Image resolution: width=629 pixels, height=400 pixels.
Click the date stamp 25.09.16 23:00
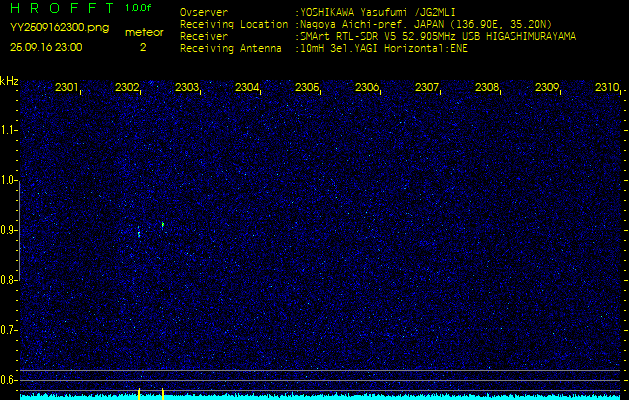(x=46, y=47)
